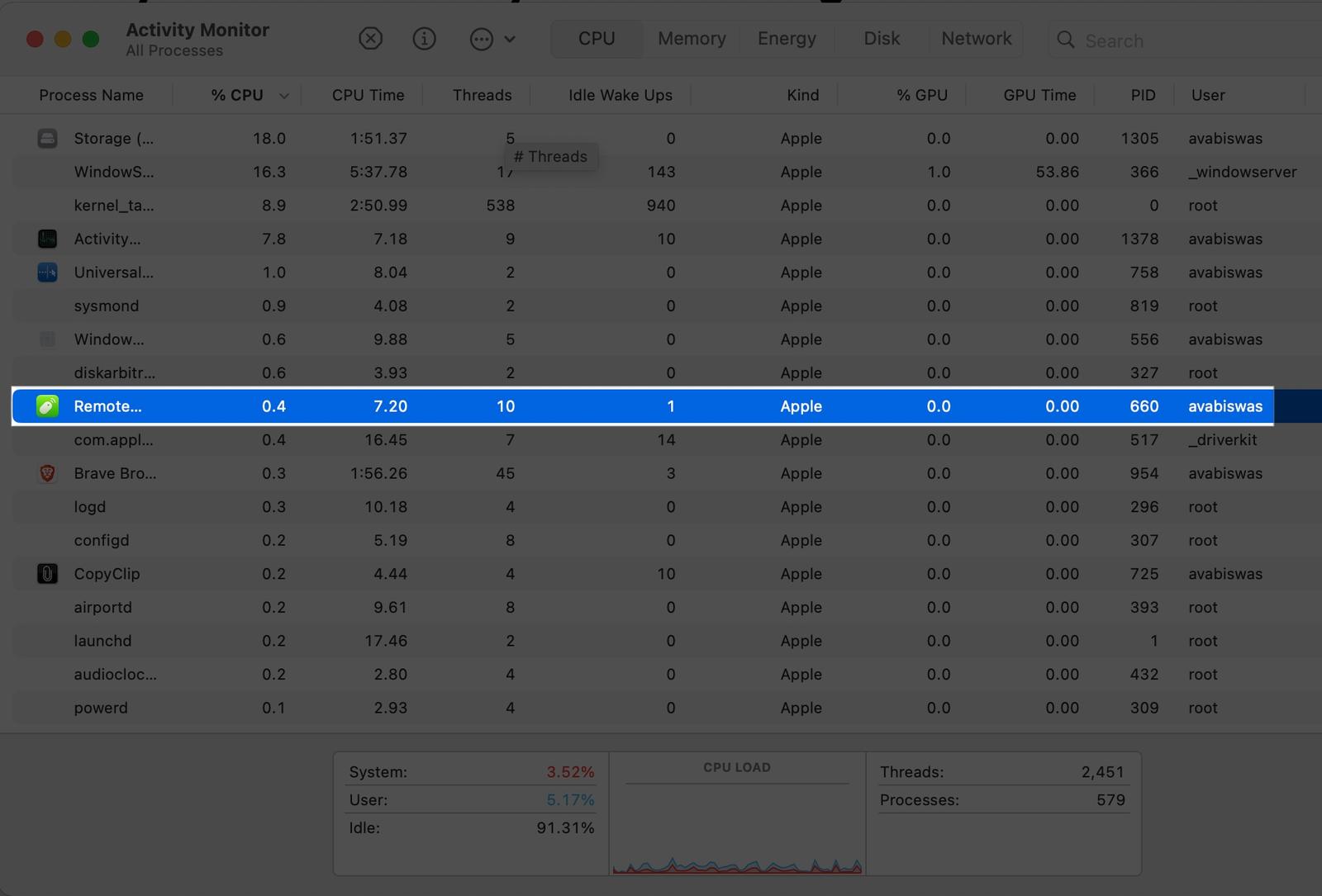Viewport: 1322px width, 896px height.
Task: Click the Threads 2,451 total
Action: point(1001,771)
